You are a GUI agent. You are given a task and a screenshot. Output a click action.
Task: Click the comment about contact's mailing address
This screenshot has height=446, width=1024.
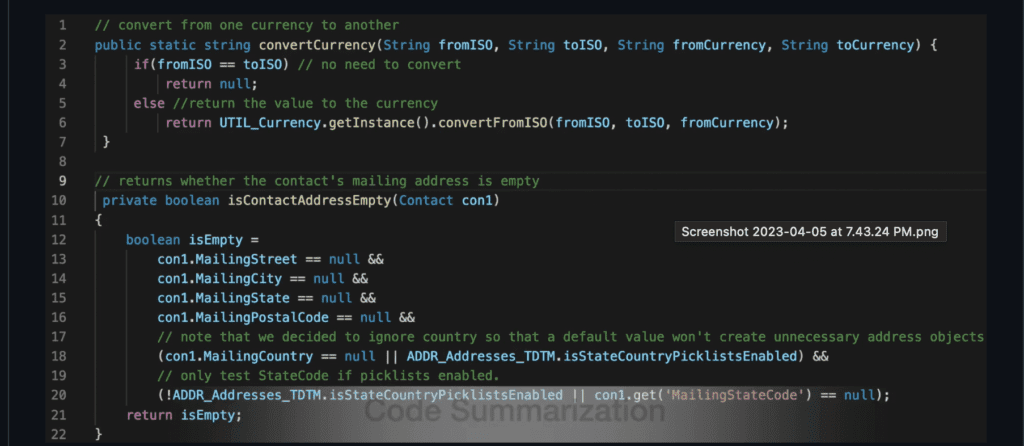(317, 181)
